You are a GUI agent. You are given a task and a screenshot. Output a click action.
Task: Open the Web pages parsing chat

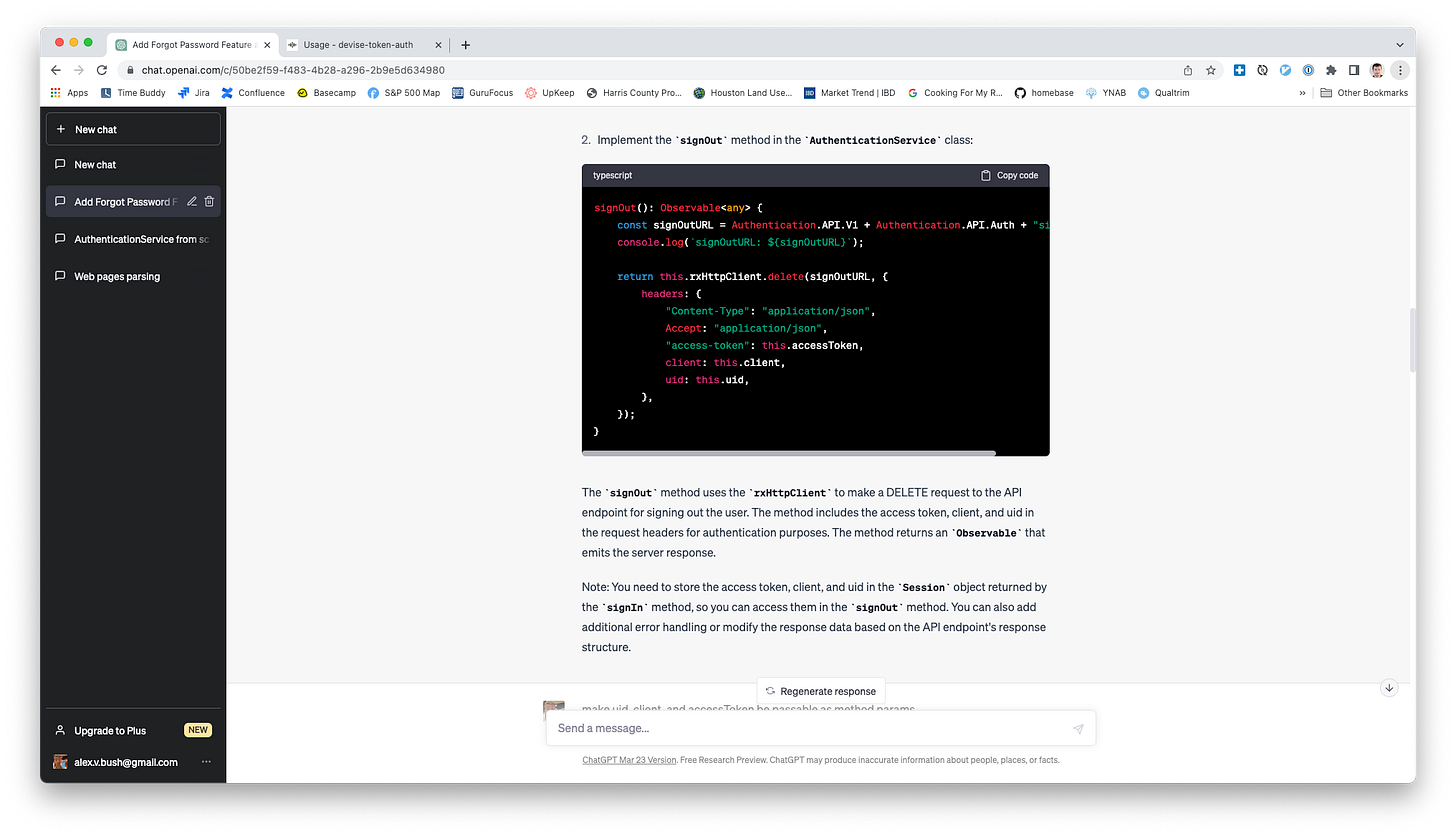point(133,276)
